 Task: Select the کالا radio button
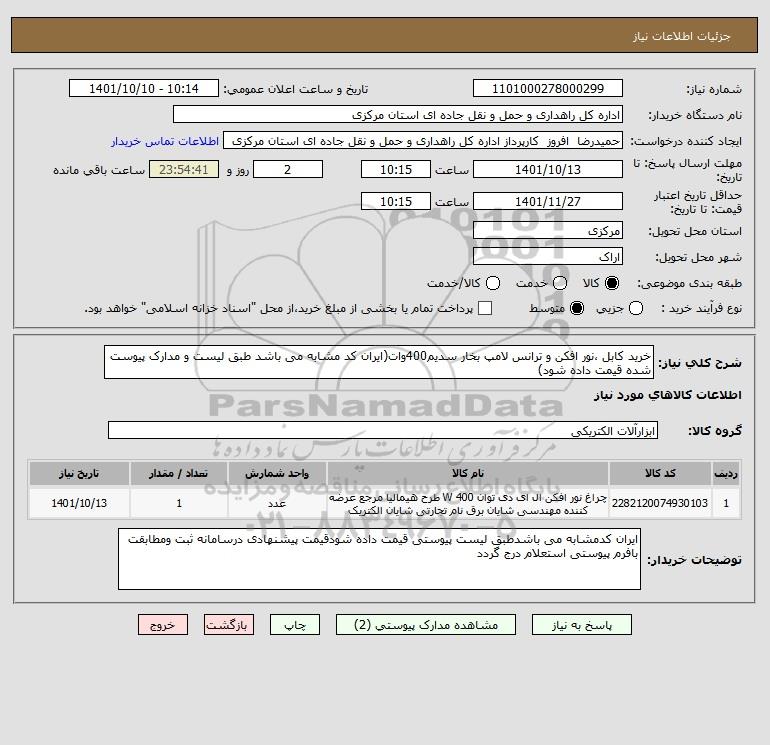[x=612, y=283]
